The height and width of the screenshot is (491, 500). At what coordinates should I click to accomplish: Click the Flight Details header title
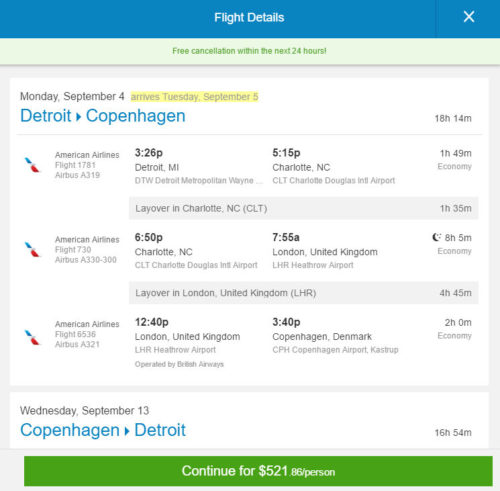249,17
